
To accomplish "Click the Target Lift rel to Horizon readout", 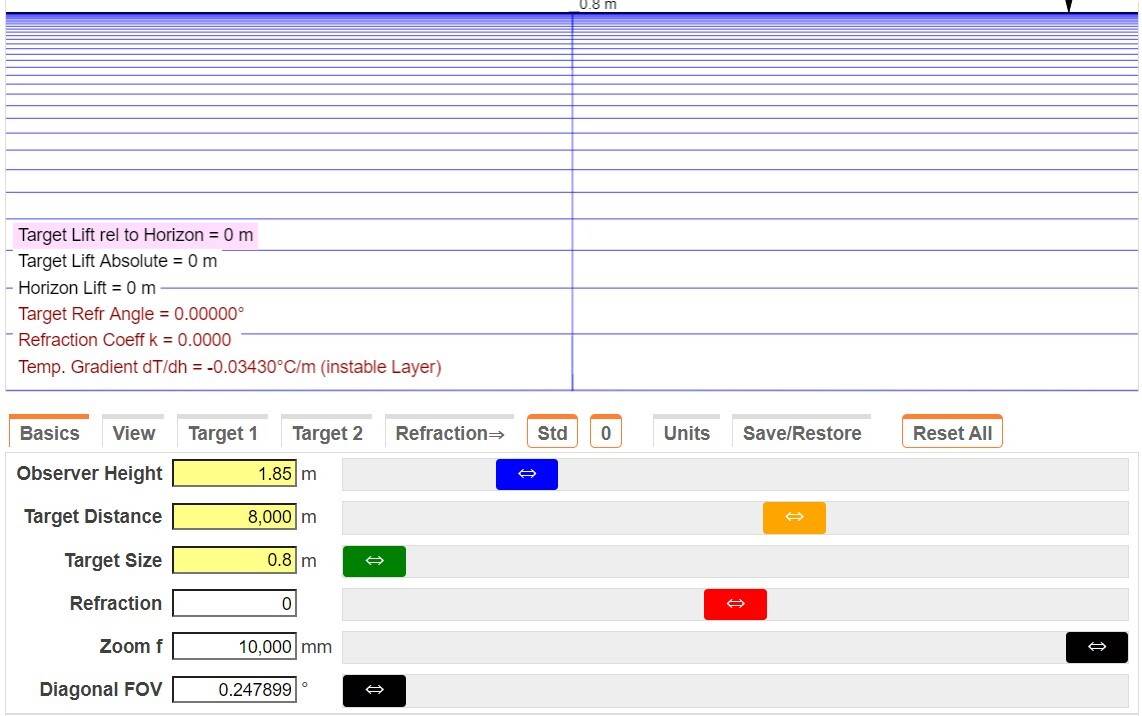I will pos(135,235).
